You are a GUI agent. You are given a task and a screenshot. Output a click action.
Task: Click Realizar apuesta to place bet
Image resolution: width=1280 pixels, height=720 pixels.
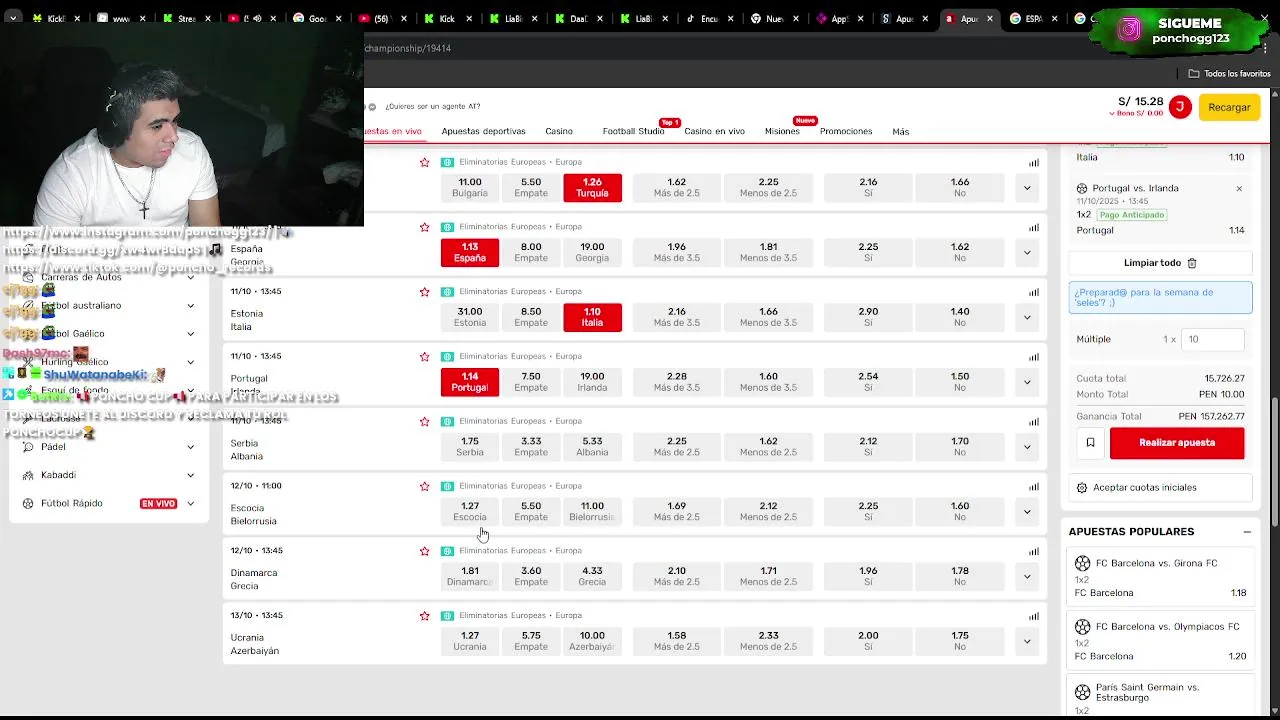(x=1177, y=443)
